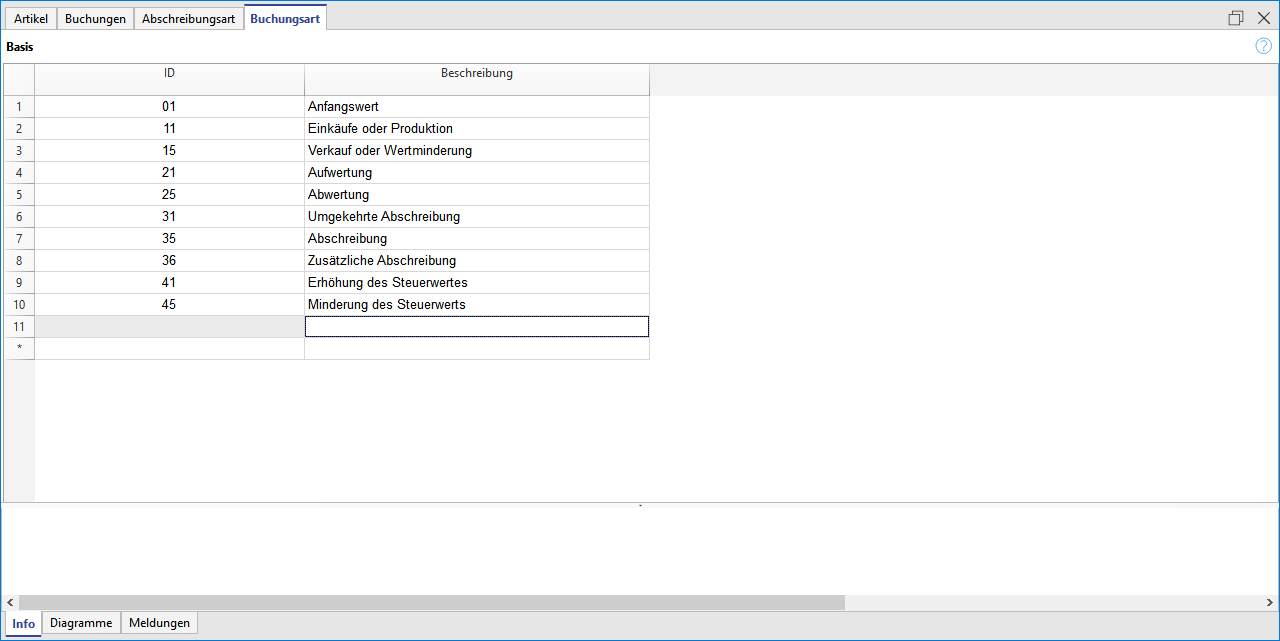Open the Buchungen tab

pyautogui.click(x=95, y=19)
